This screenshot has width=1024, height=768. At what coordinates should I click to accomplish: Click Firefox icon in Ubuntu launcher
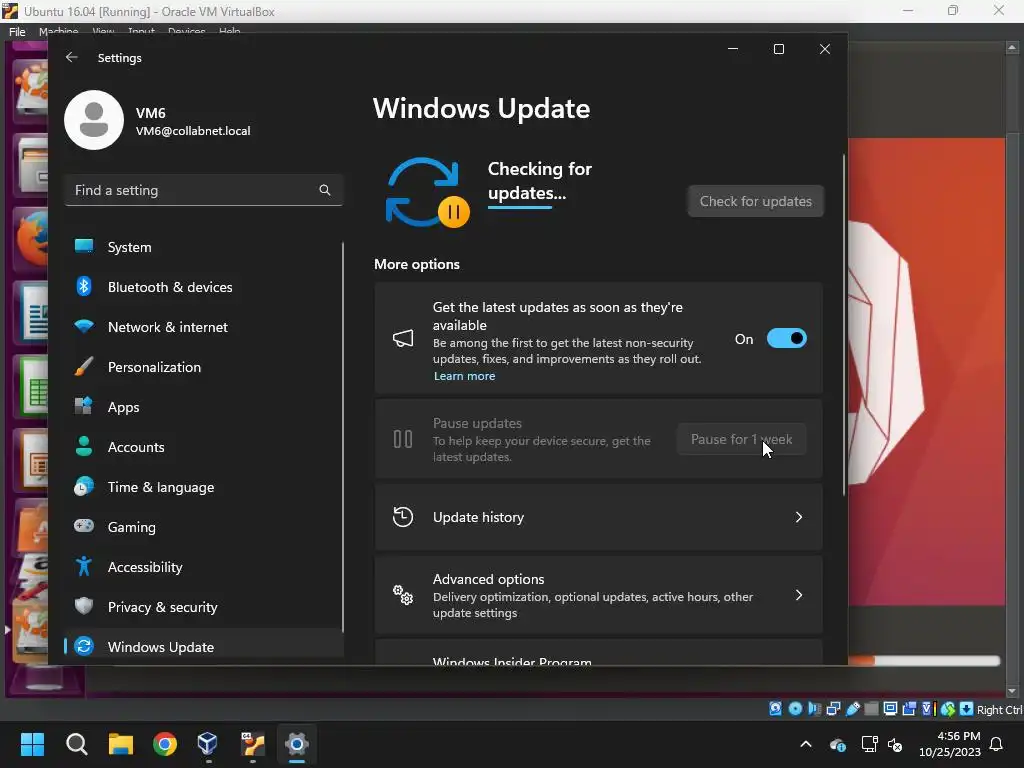(x=31, y=239)
